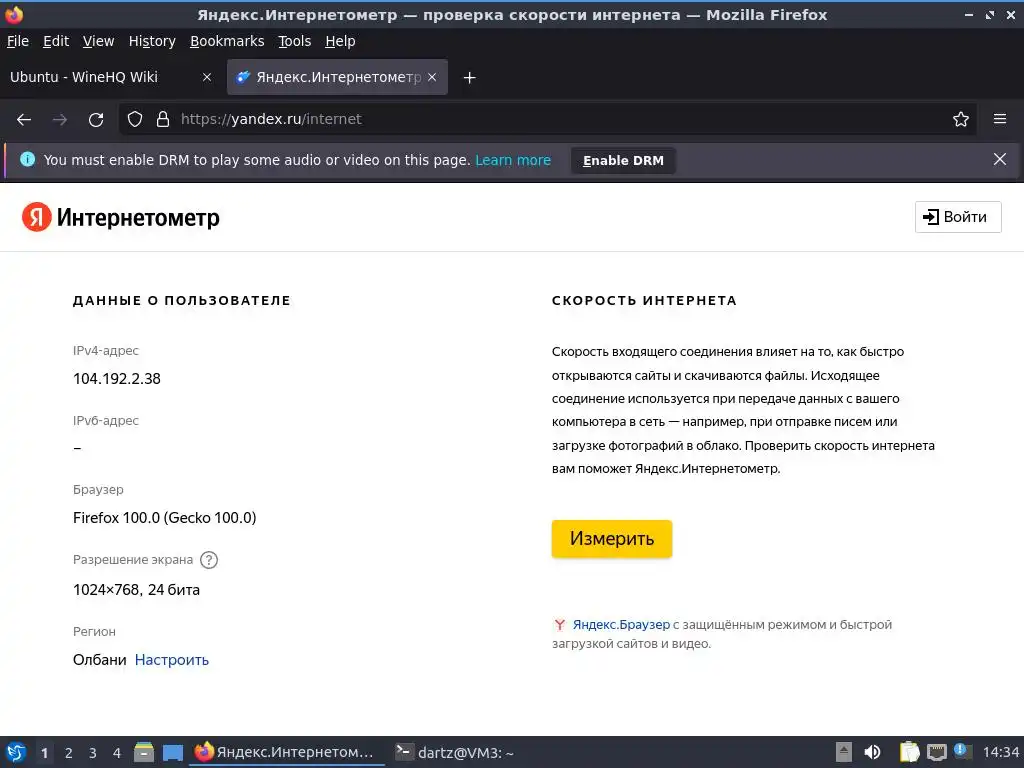Screen dimensions: 1024x768
Task: Select the Яндекс.Интернетометр tab
Action: pyautogui.click(x=337, y=77)
